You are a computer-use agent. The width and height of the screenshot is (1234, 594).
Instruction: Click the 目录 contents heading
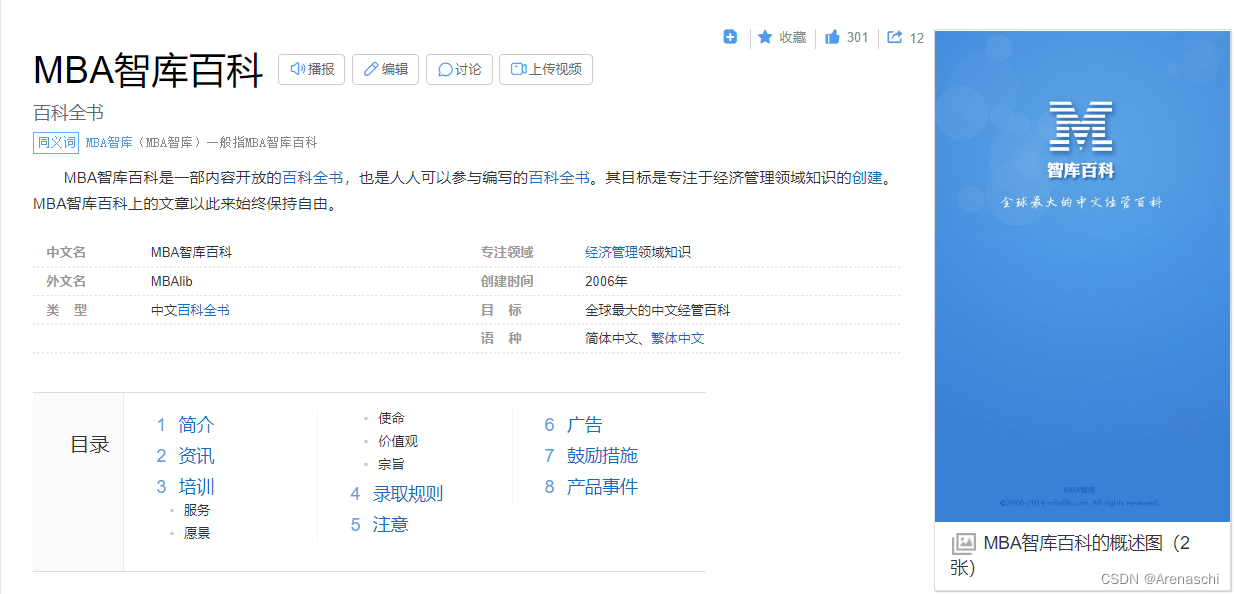(x=90, y=445)
